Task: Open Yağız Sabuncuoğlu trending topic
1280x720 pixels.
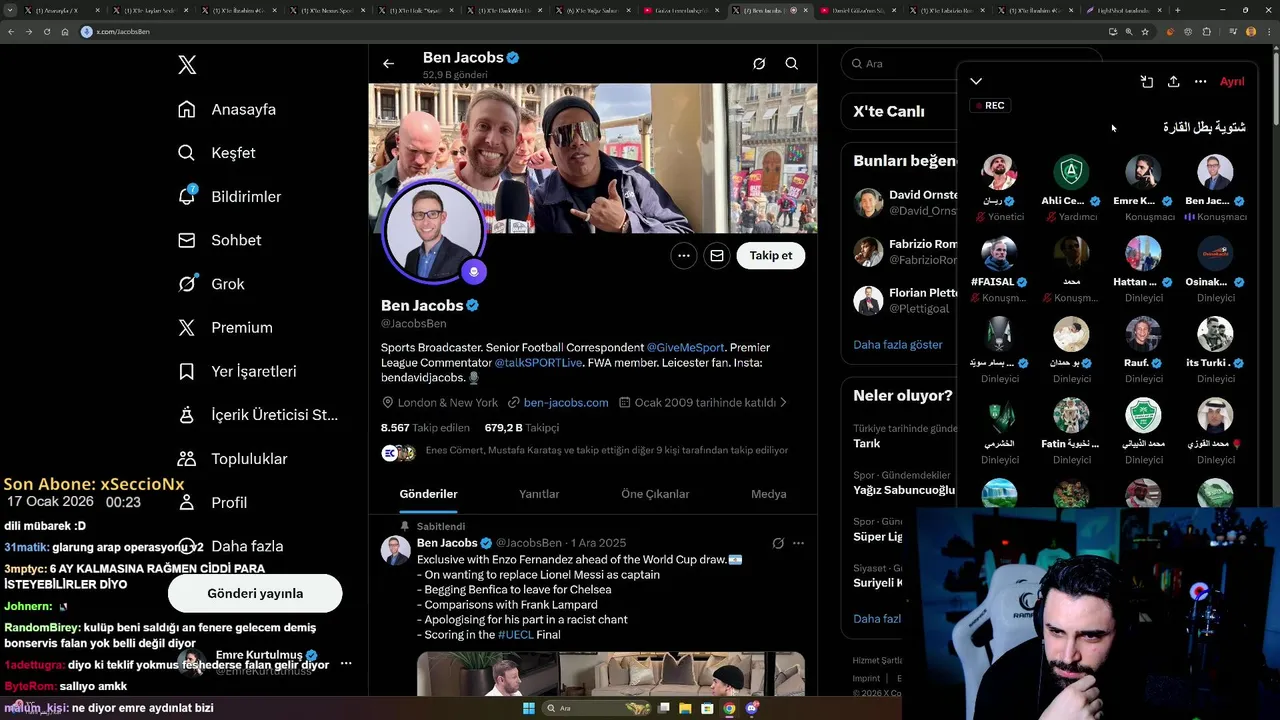Action: tap(905, 490)
